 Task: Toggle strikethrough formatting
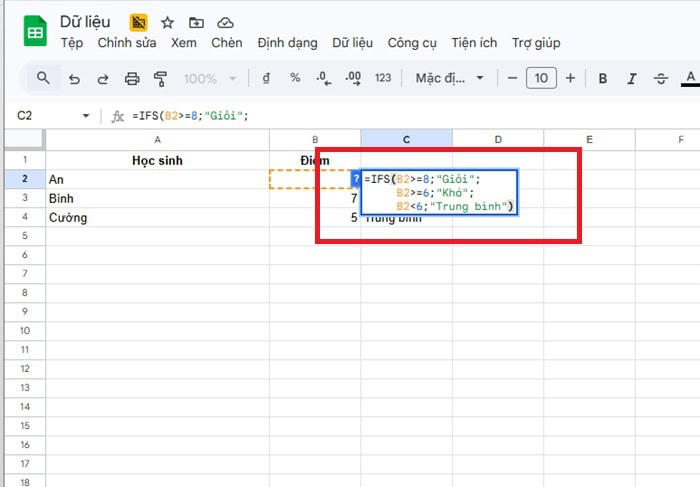(x=660, y=78)
